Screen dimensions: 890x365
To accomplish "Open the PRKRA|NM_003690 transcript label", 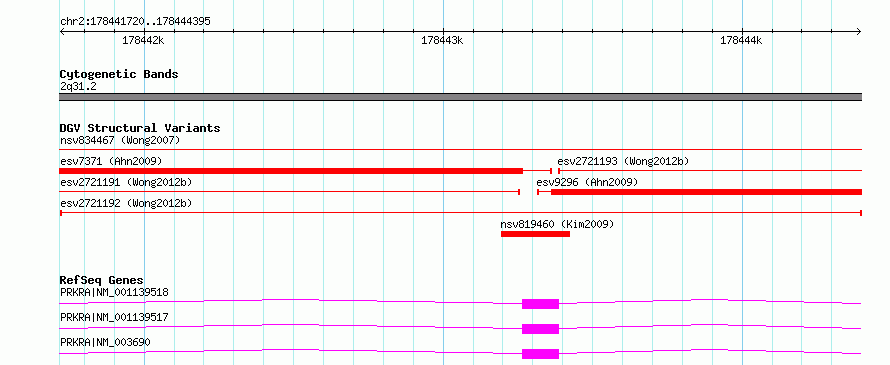I will 106,342.
